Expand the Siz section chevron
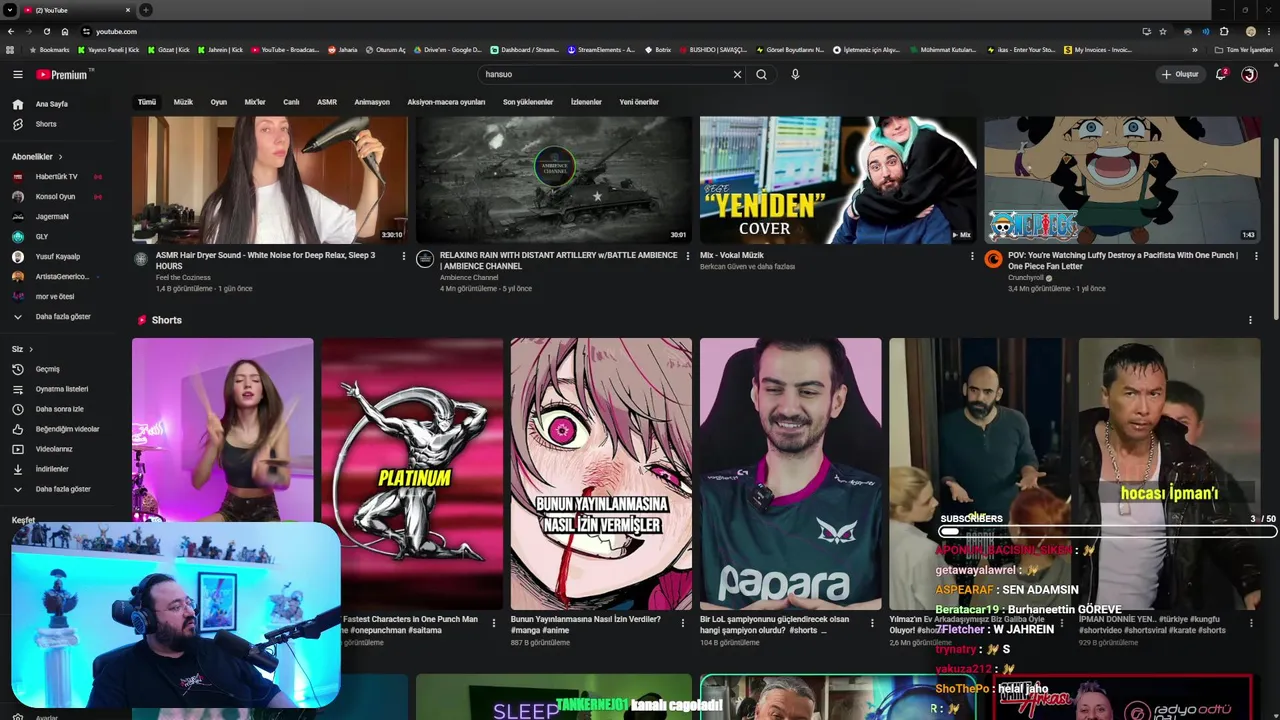The image size is (1280, 720). (31, 349)
